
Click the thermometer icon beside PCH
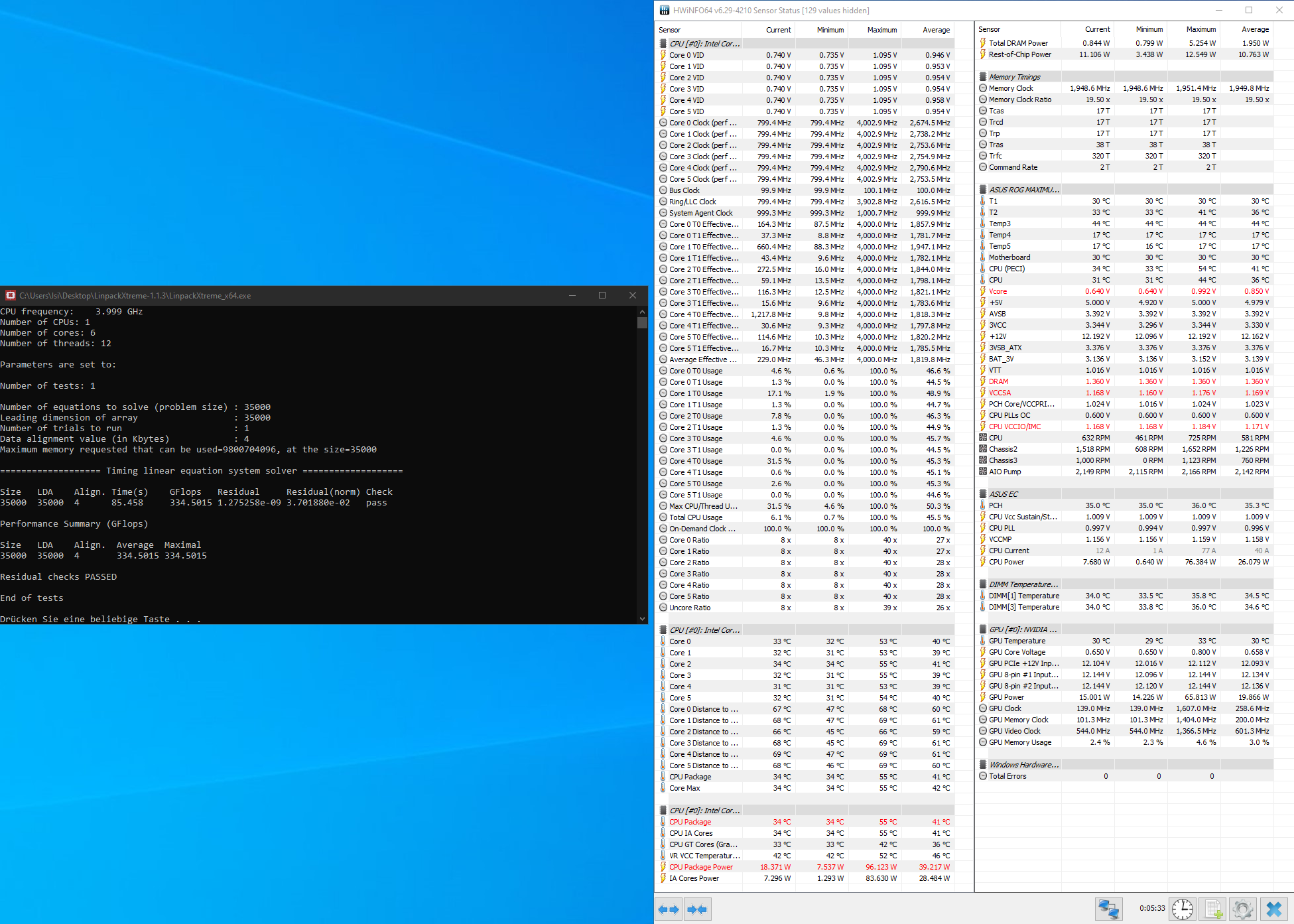(983, 505)
